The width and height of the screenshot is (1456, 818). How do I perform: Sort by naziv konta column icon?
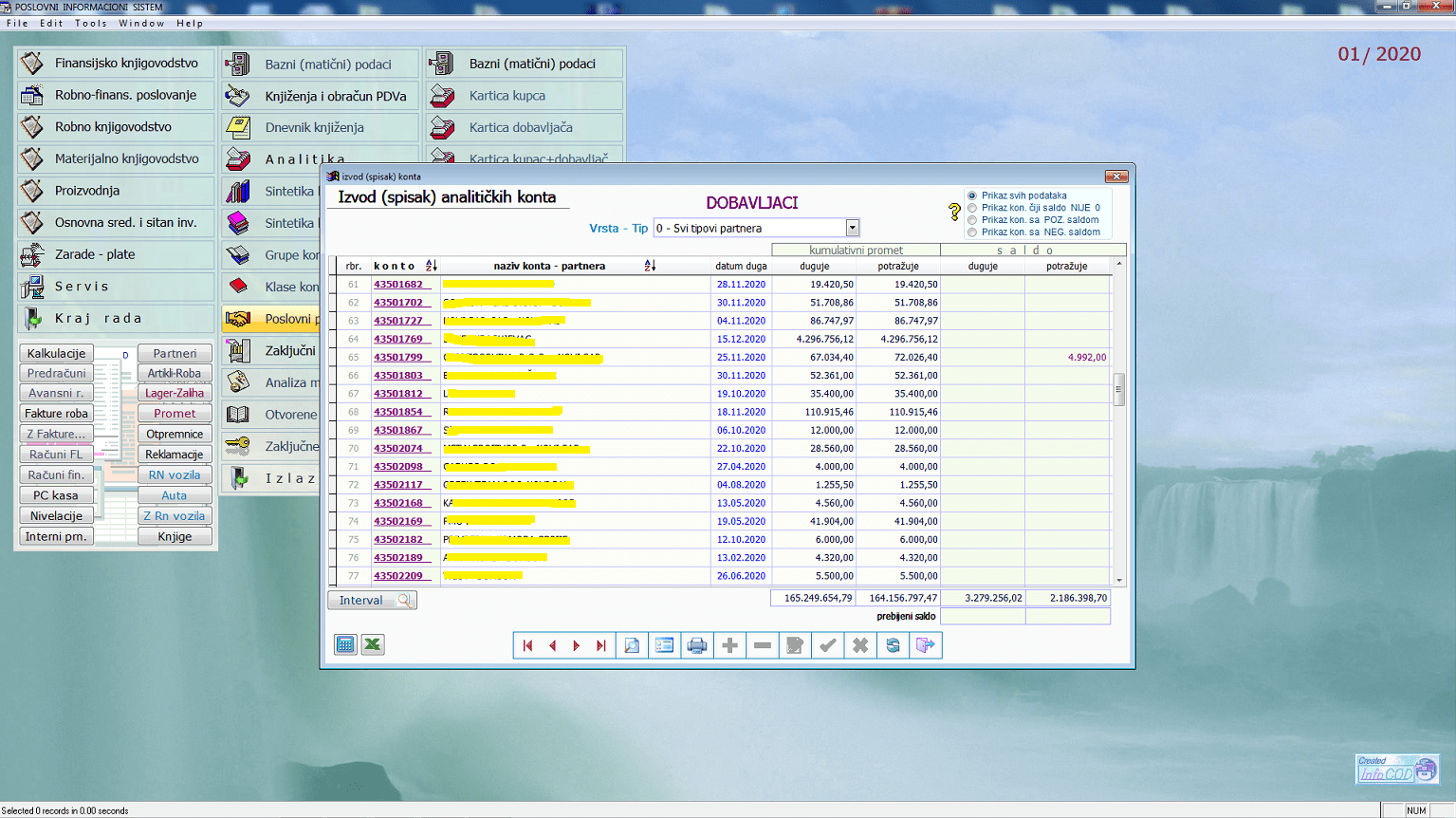coord(650,266)
